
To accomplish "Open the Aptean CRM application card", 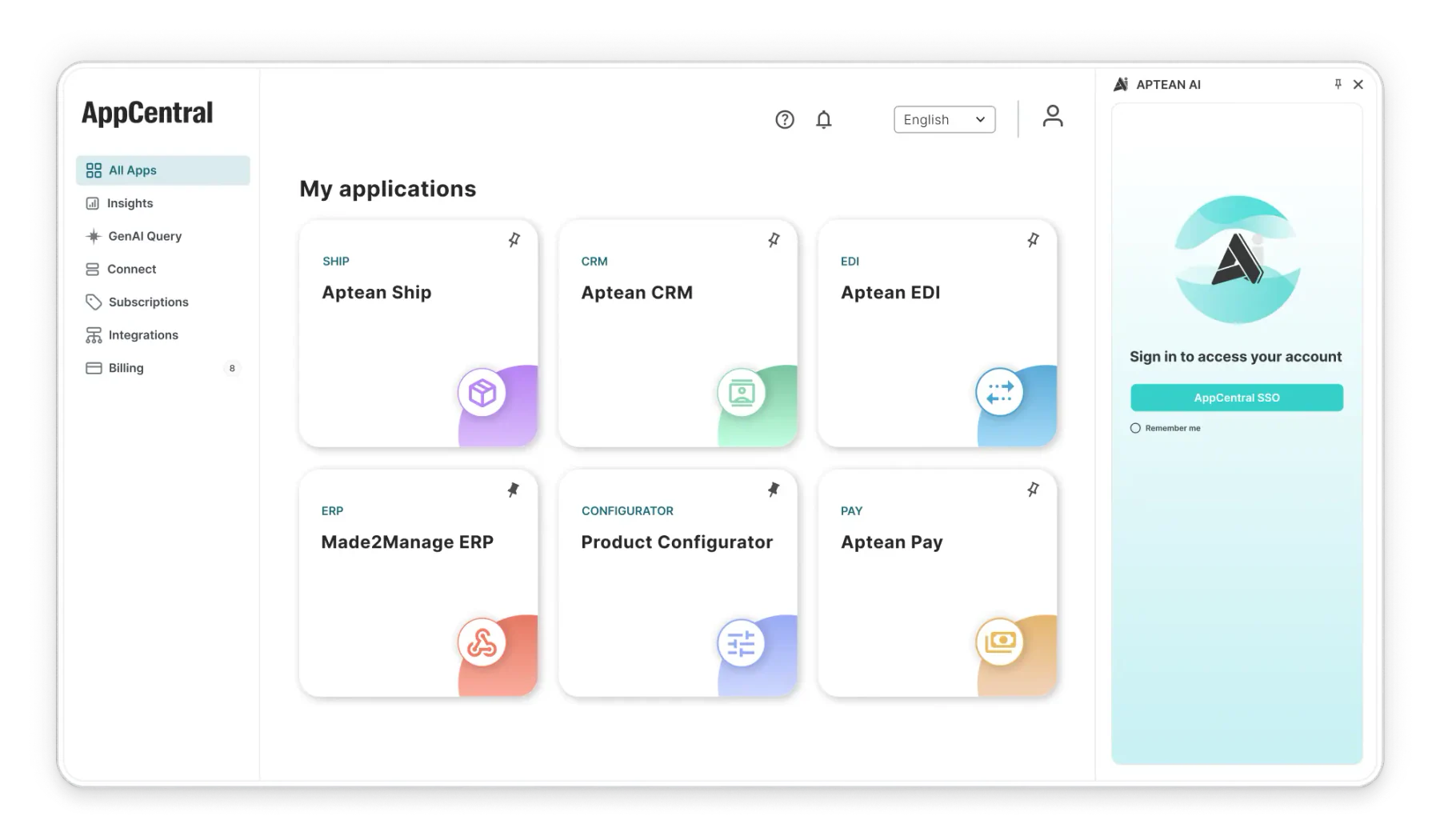I will tap(678, 333).
